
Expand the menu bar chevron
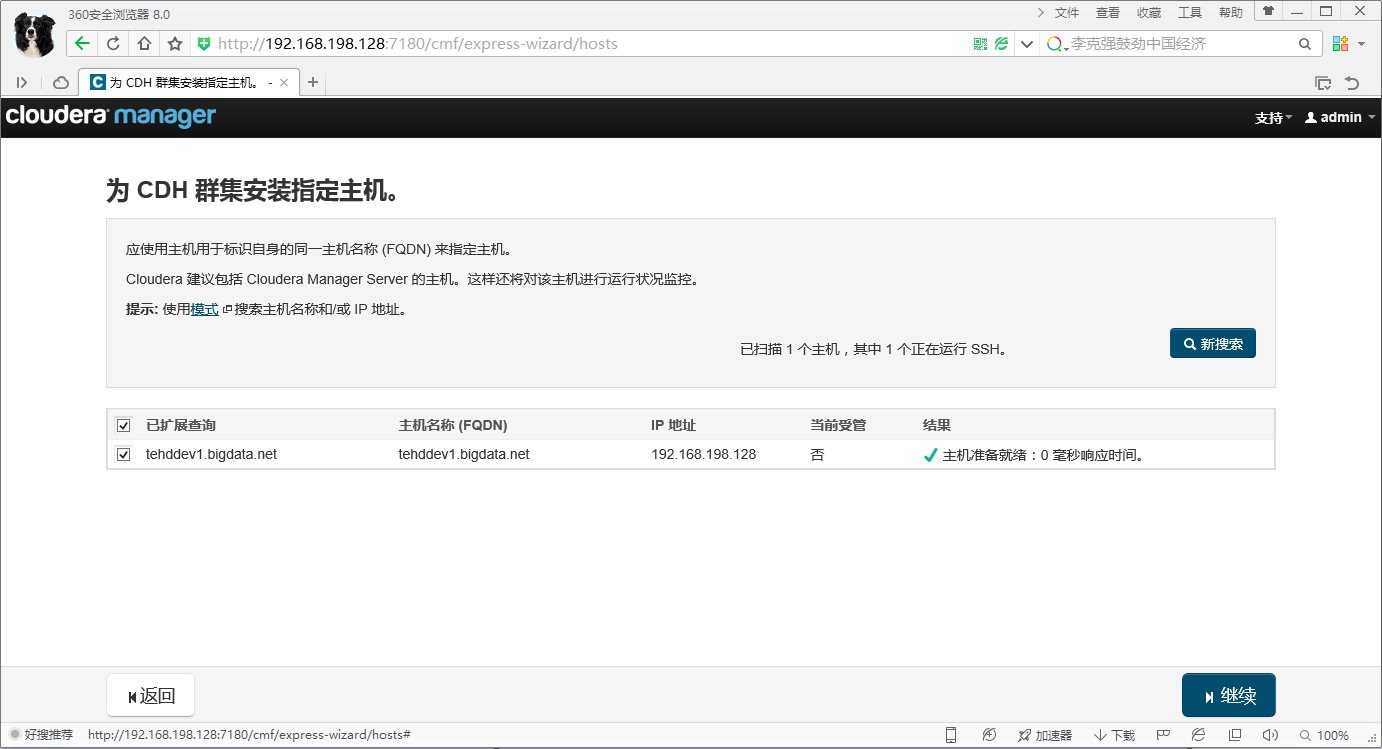1040,12
